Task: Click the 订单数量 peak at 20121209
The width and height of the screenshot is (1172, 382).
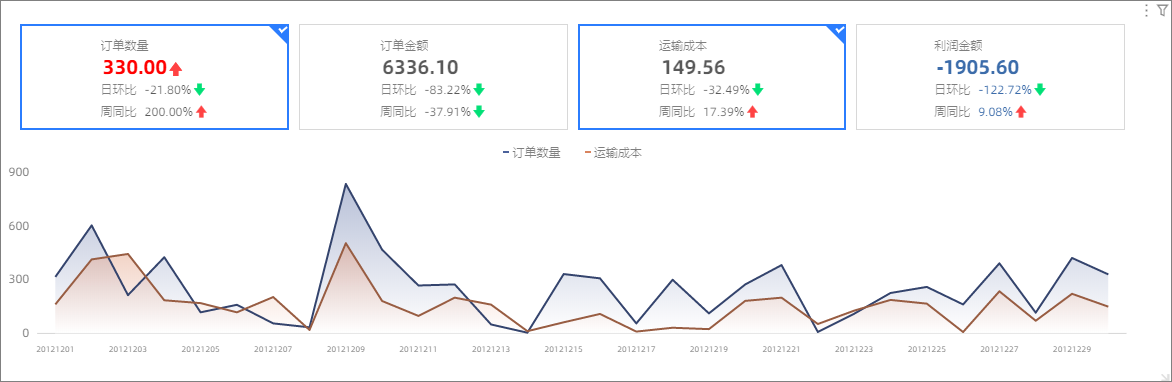Action: click(345, 183)
